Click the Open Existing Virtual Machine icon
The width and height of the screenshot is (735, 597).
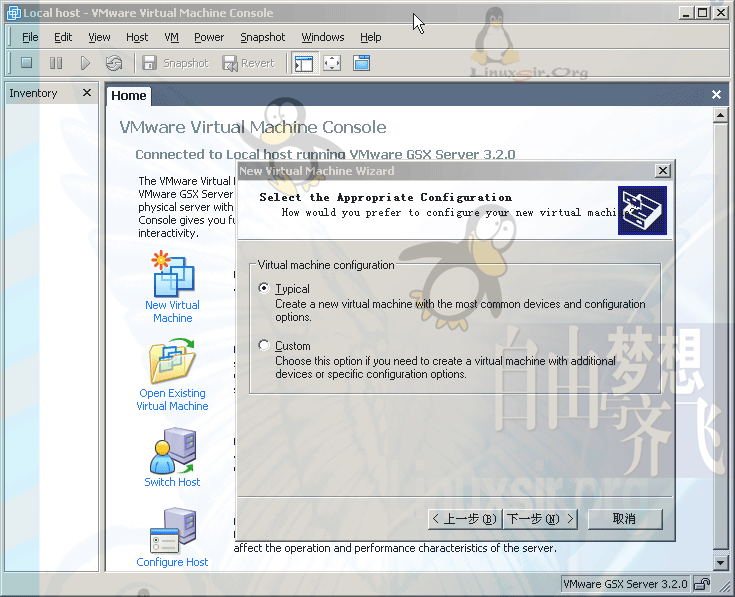[x=172, y=361]
